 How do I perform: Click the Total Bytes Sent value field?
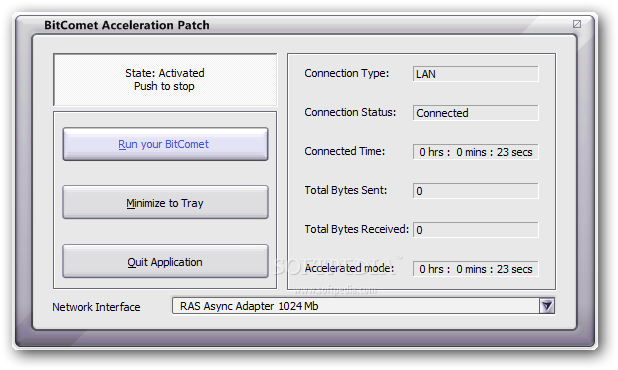coord(475,191)
